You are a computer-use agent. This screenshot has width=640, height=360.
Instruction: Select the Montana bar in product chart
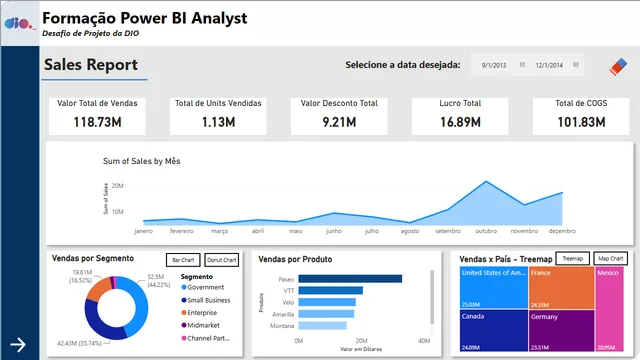pos(322,325)
